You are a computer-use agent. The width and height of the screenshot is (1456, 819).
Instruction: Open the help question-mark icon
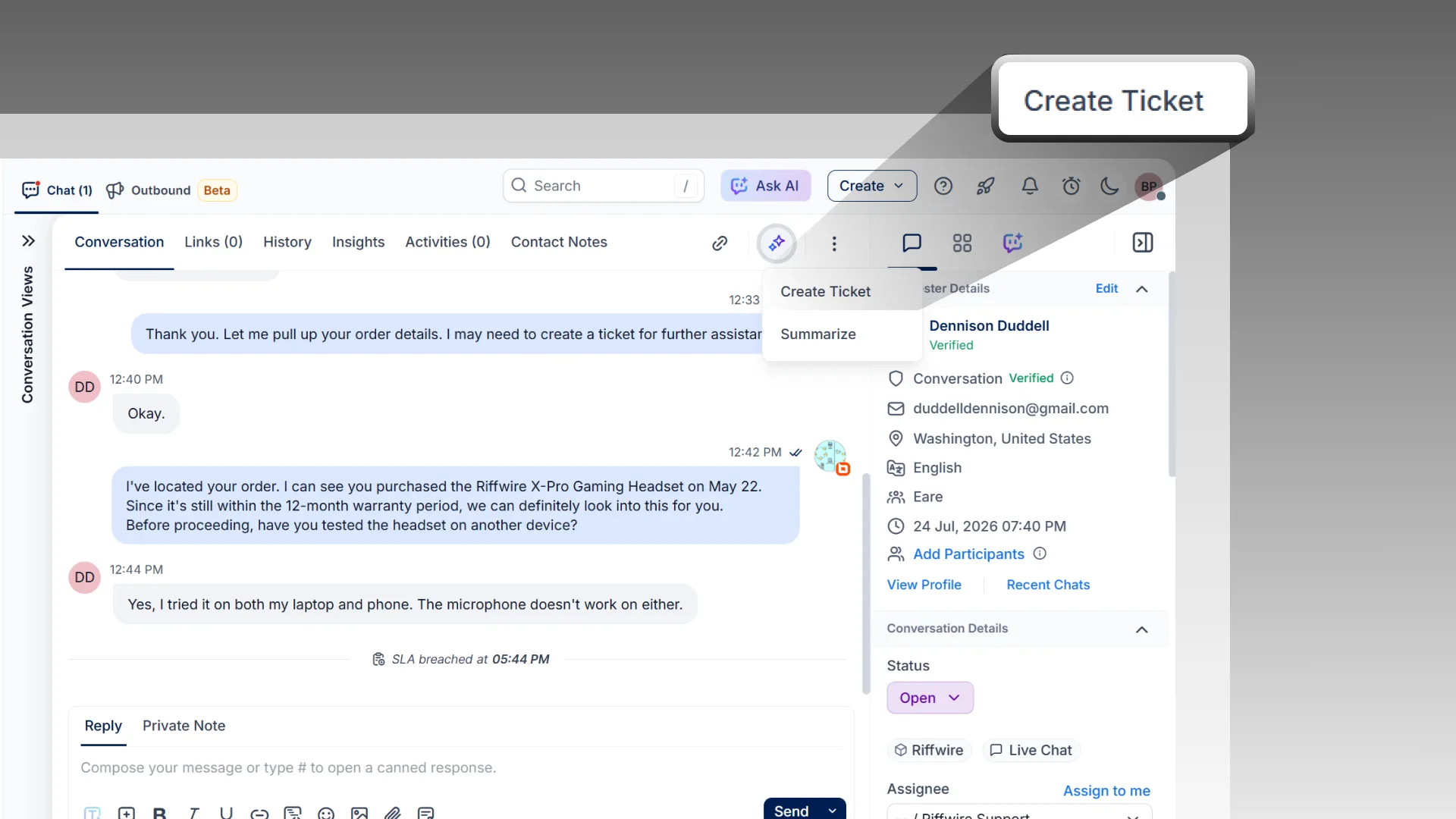(943, 186)
